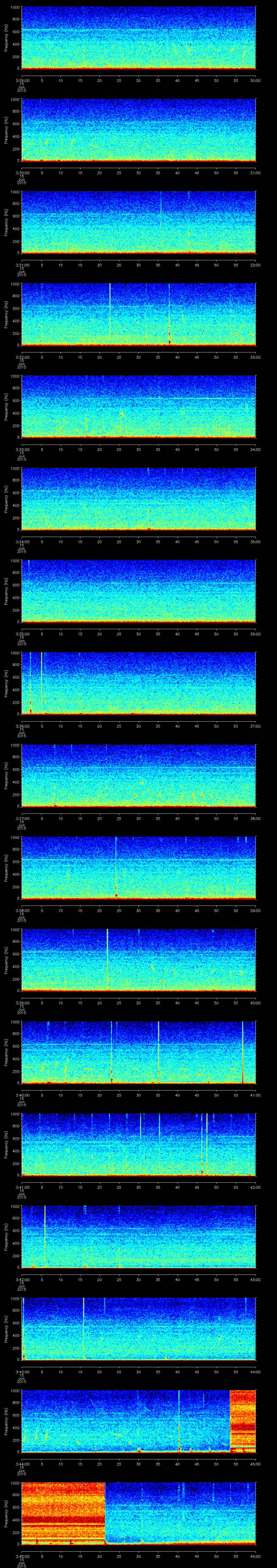Click the 36:00 end time label
This screenshot has width=277, height=1568.
[x=256, y=634]
